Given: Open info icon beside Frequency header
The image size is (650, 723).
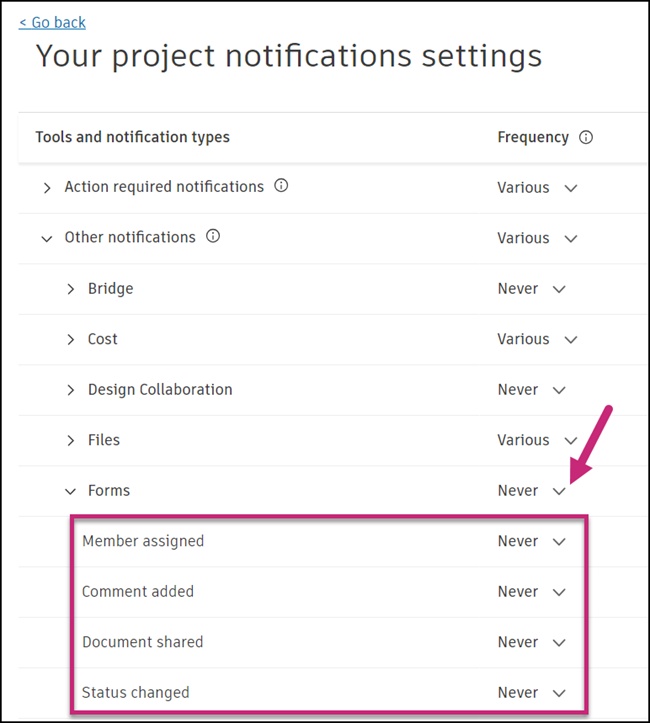Looking at the screenshot, I should (586, 137).
